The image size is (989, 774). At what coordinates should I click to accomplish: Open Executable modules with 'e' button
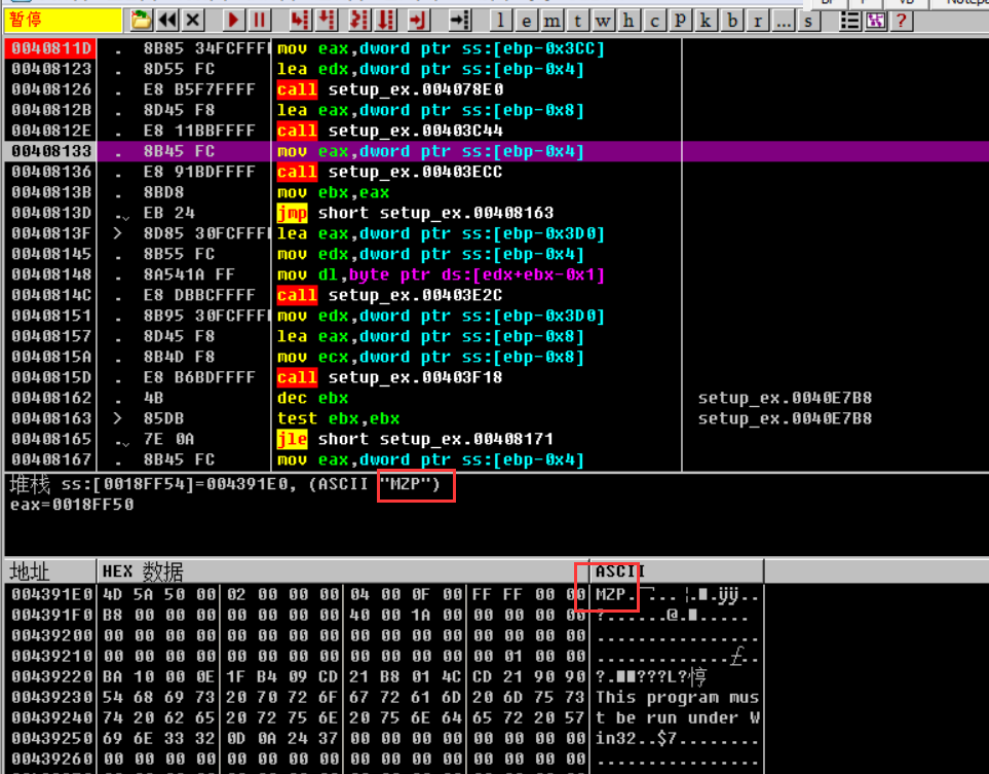coord(526,21)
